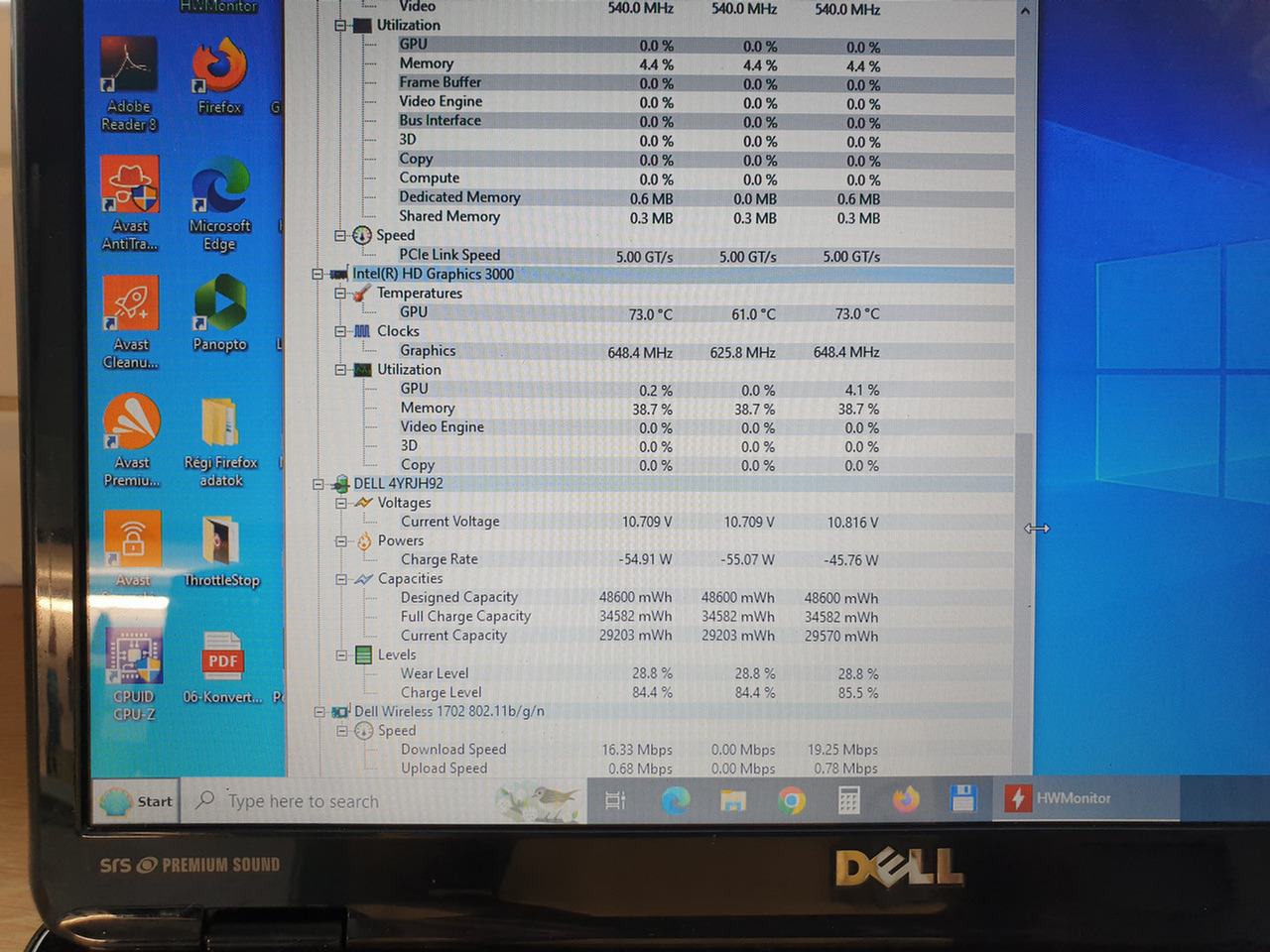Collapse the DELL 4YRJH92 battery node
Screen dimensions: 1270x952
pyautogui.click(x=318, y=484)
